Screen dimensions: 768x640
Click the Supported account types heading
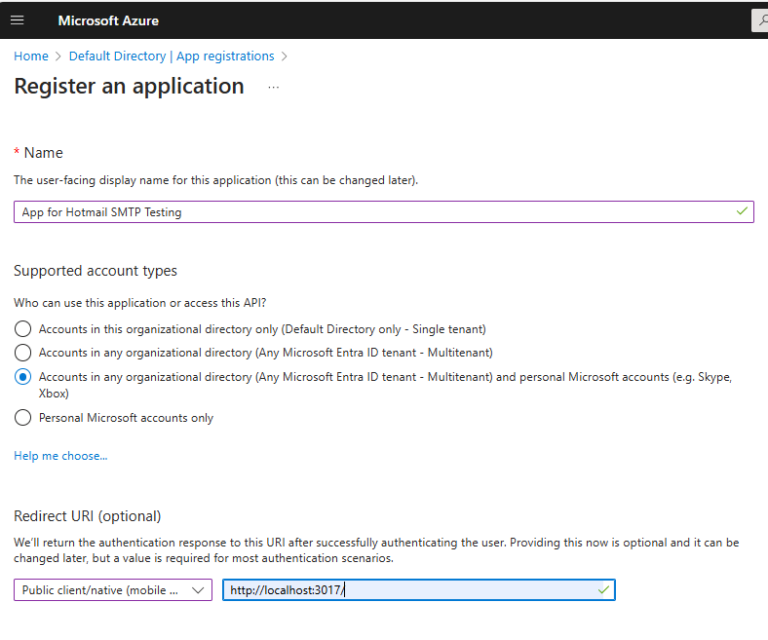click(96, 271)
